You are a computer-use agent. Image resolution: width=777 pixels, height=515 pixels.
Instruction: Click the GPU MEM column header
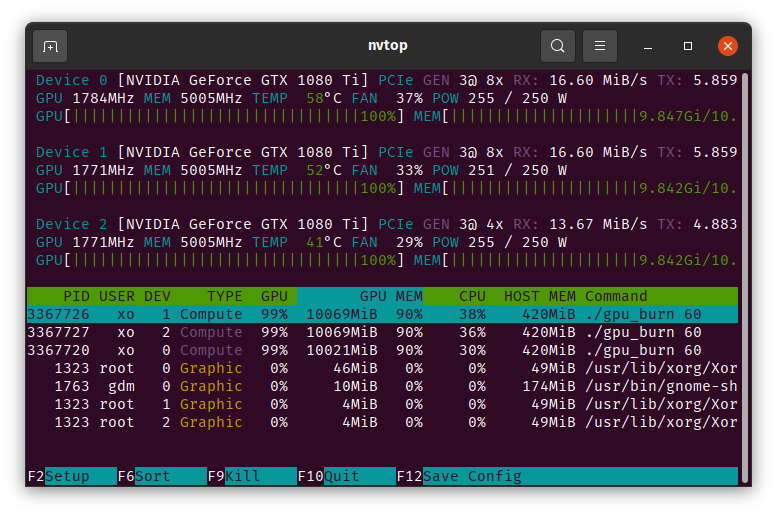pyautogui.click(x=391, y=296)
